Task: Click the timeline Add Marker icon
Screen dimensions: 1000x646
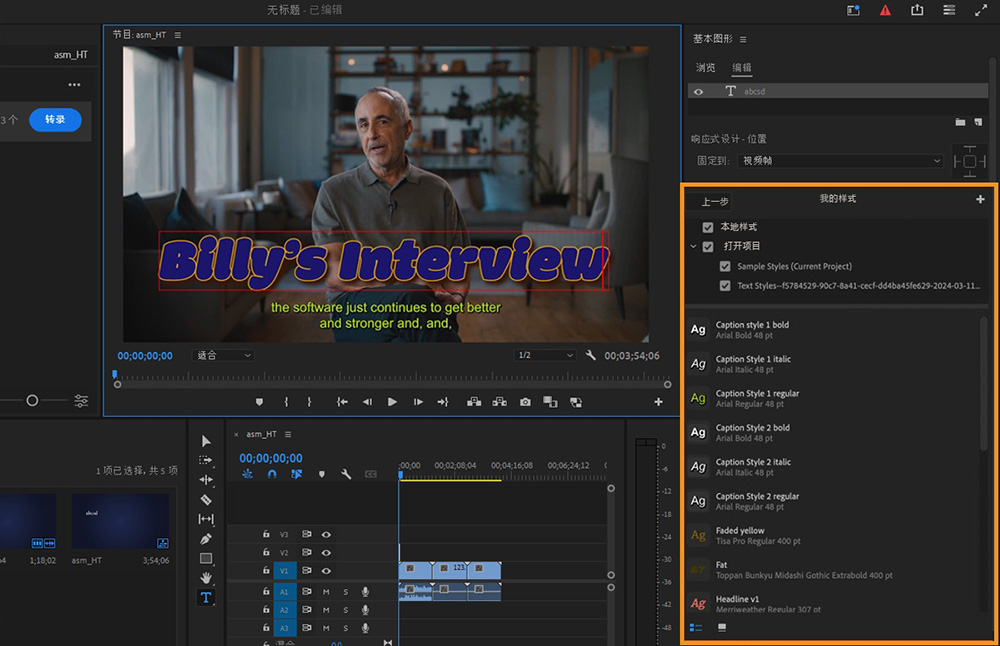Action: 321,474
